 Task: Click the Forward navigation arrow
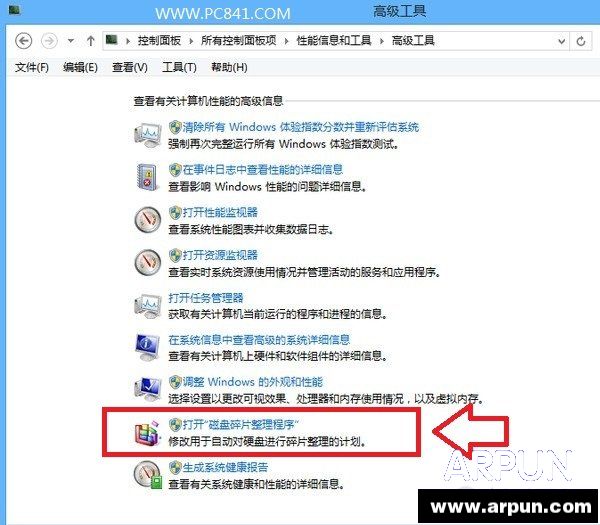click(49, 41)
